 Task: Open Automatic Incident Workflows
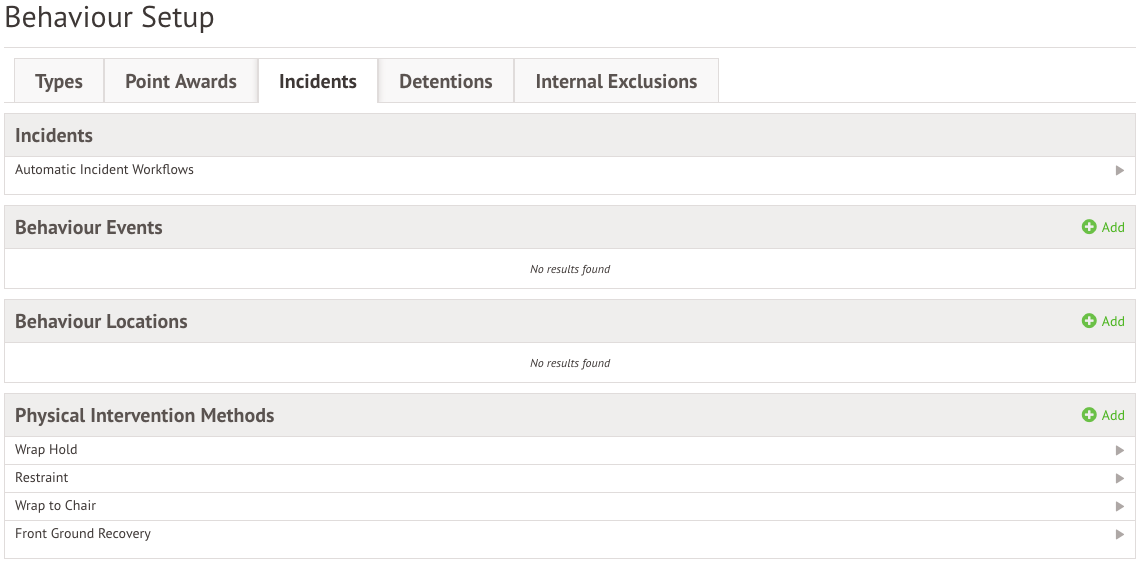pyautogui.click(x=105, y=170)
